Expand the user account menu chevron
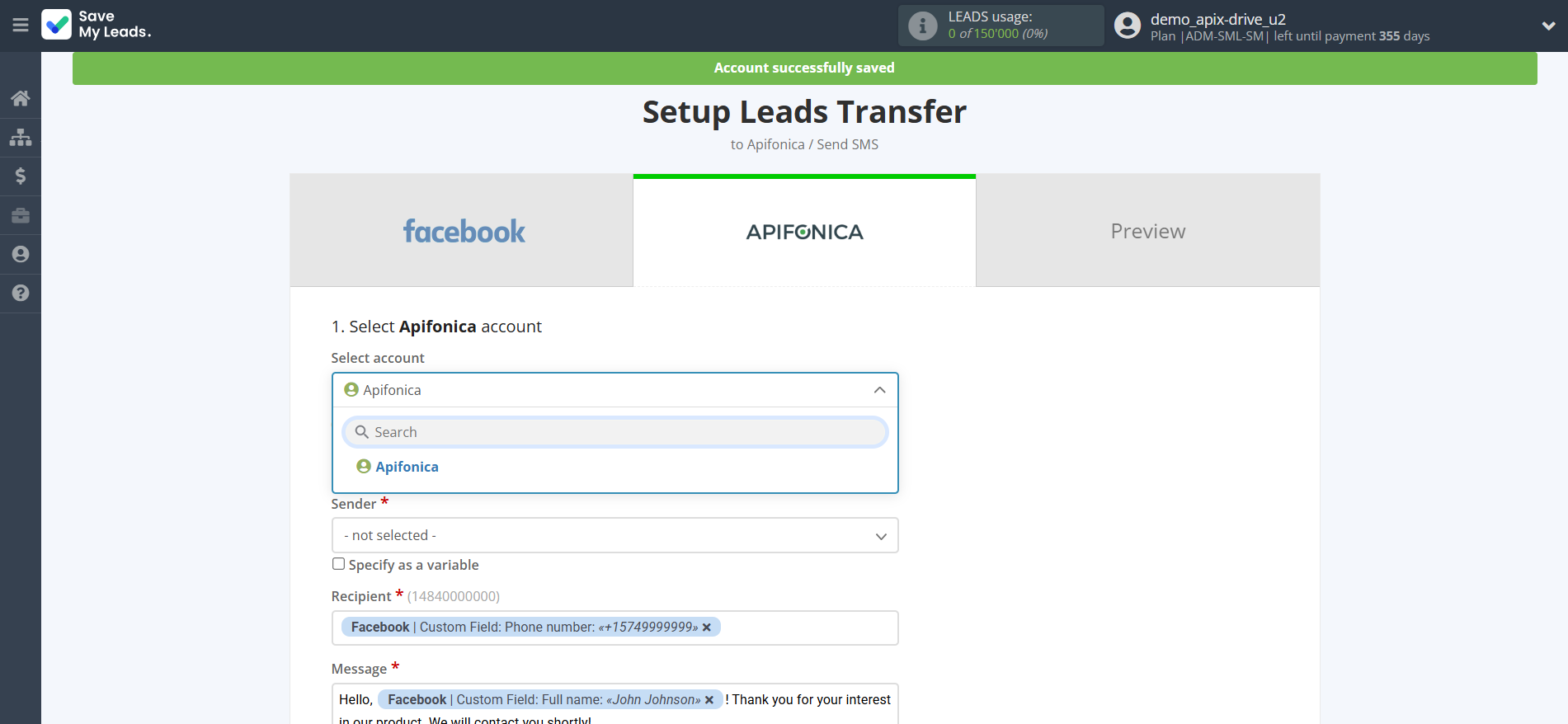This screenshot has height=724, width=1568. pos(1548,26)
